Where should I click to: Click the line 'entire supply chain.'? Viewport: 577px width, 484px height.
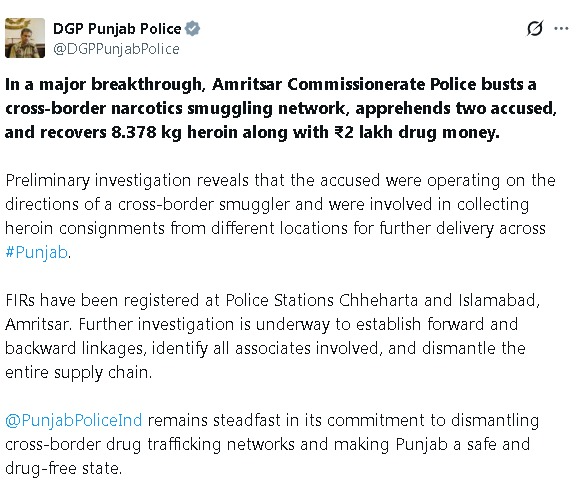click(x=78, y=372)
